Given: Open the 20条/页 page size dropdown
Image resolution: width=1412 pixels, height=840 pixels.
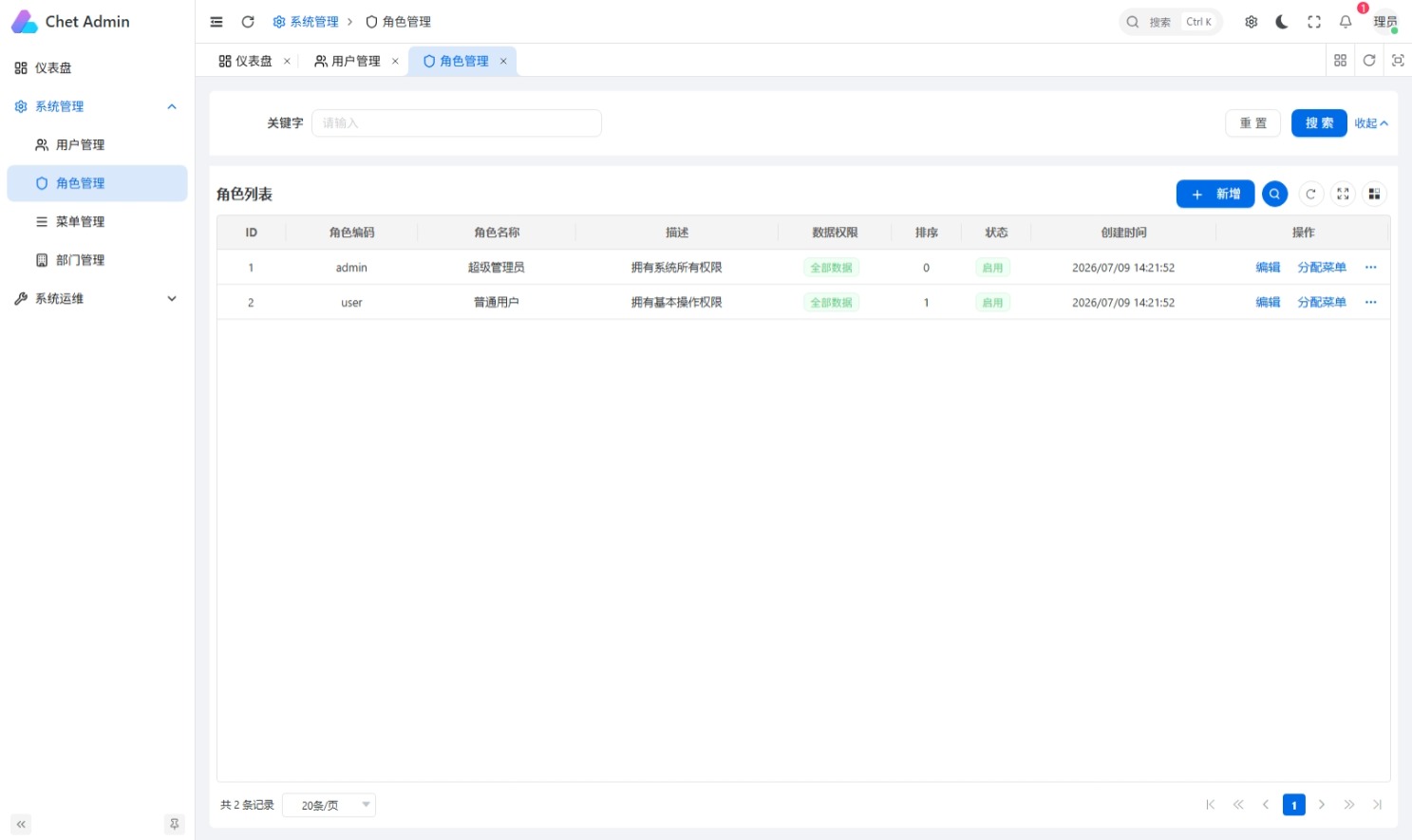Looking at the screenshot, I should [x=329, y=805].
